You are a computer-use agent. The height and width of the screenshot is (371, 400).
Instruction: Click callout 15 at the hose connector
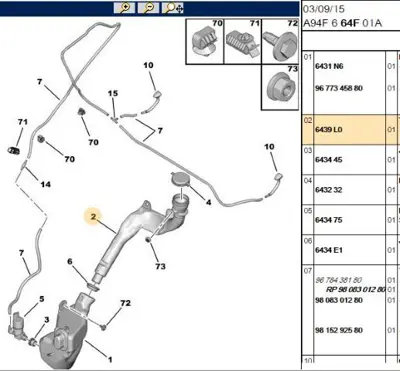coord(113,93)
